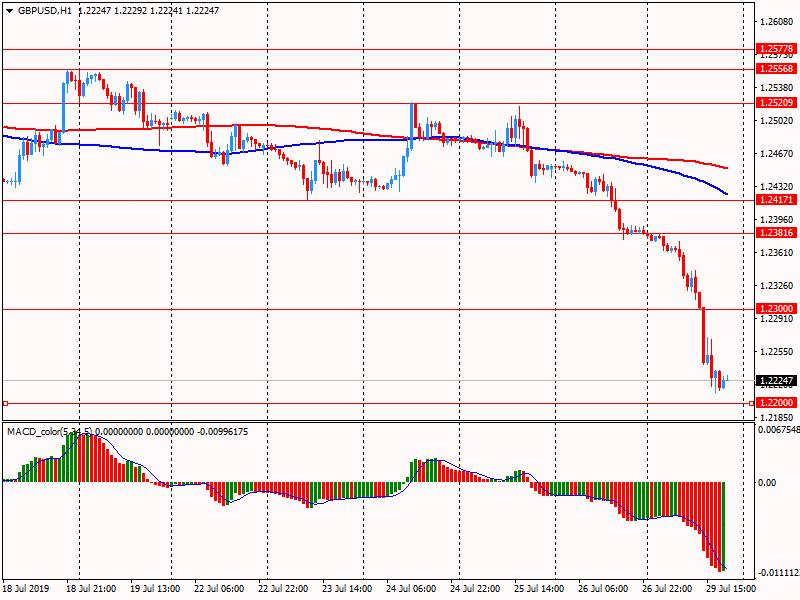The height and width of the screenshot is (600, 800).
Task: Click the OHLC values 1.22247 1.22292 1.22241 1.22247
Action: point(148,10)
